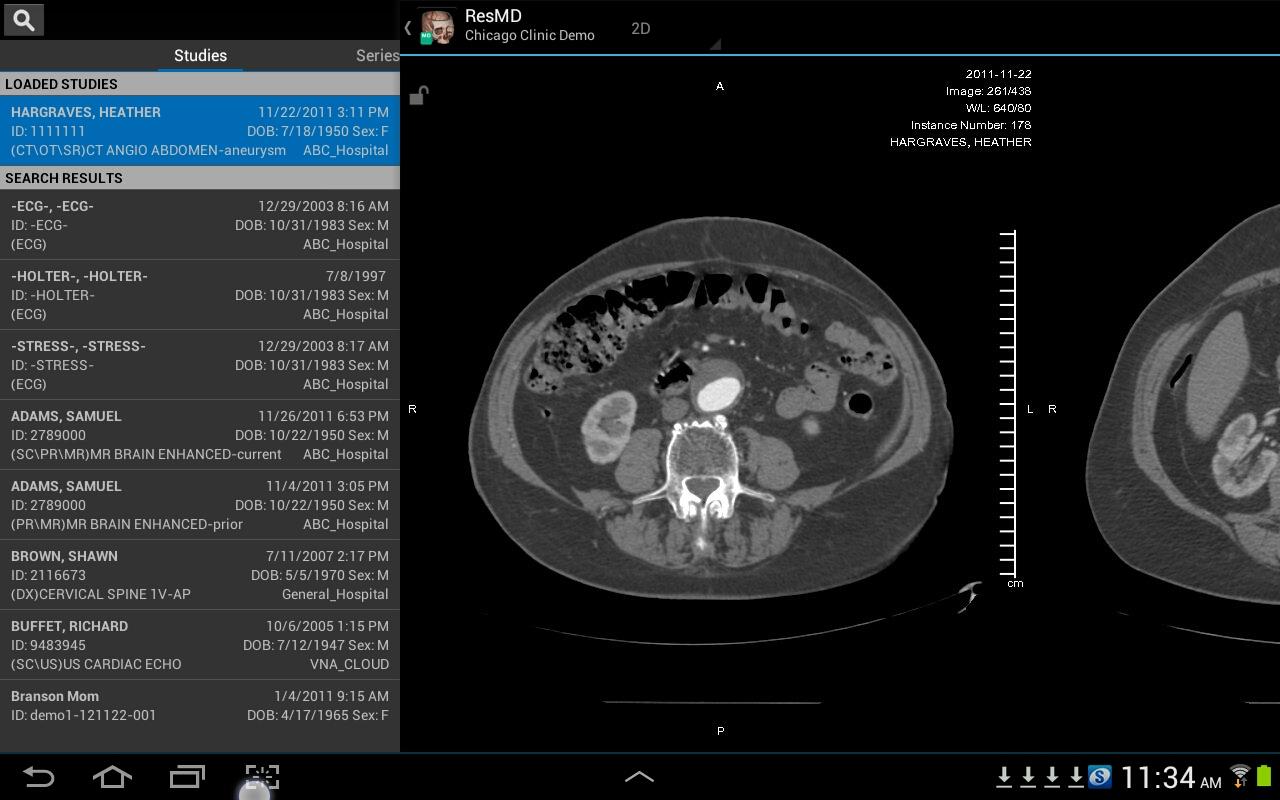Open BROWN, SHAWN cervical spine study
The height and width of the screenshot is (800, 1280).
click(x=200, y=575)
